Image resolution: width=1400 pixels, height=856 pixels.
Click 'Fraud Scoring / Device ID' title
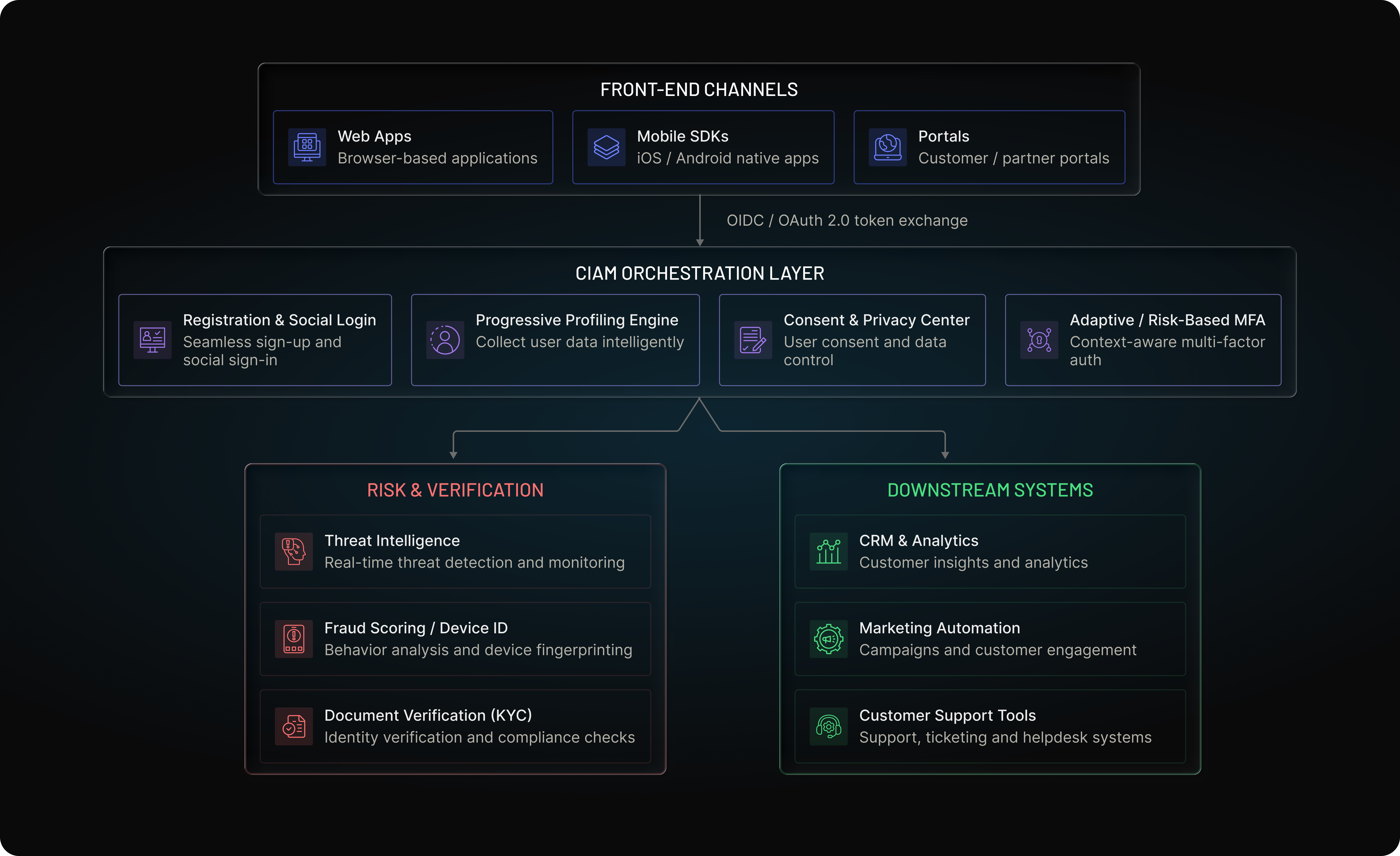[416, 628]
